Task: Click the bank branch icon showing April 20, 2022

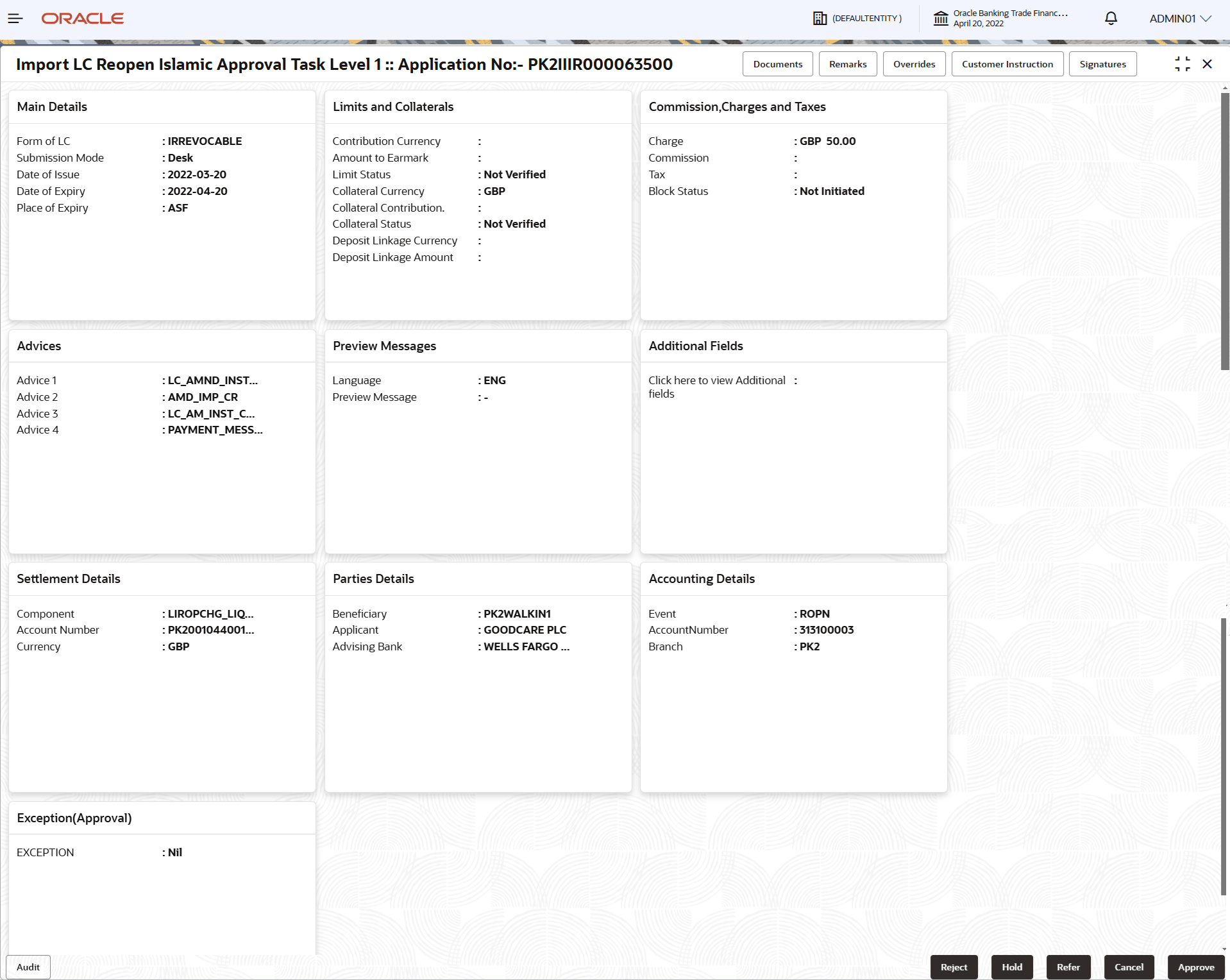Action: click(941, 18)
